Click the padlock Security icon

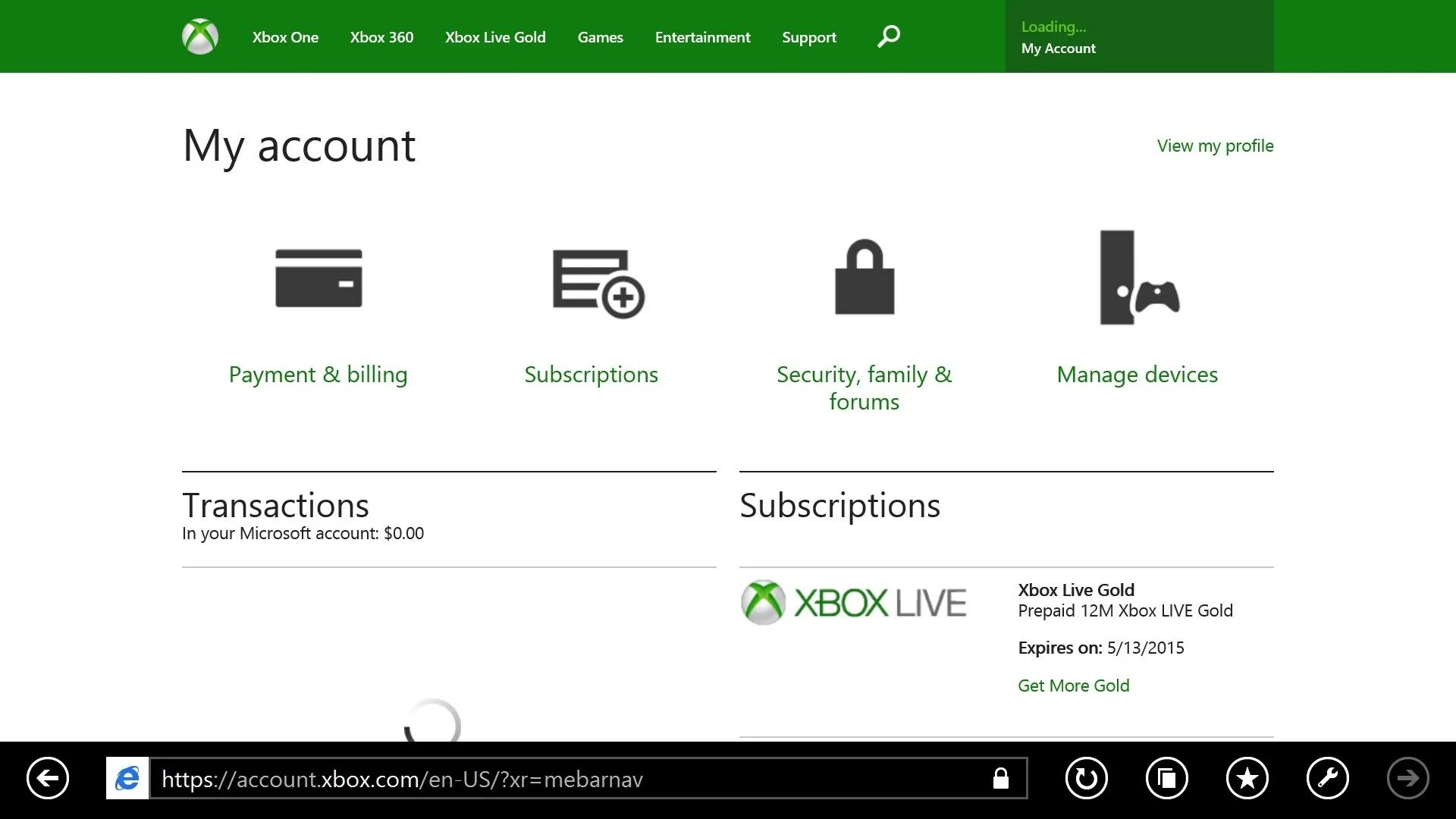(x=864, y=278)
